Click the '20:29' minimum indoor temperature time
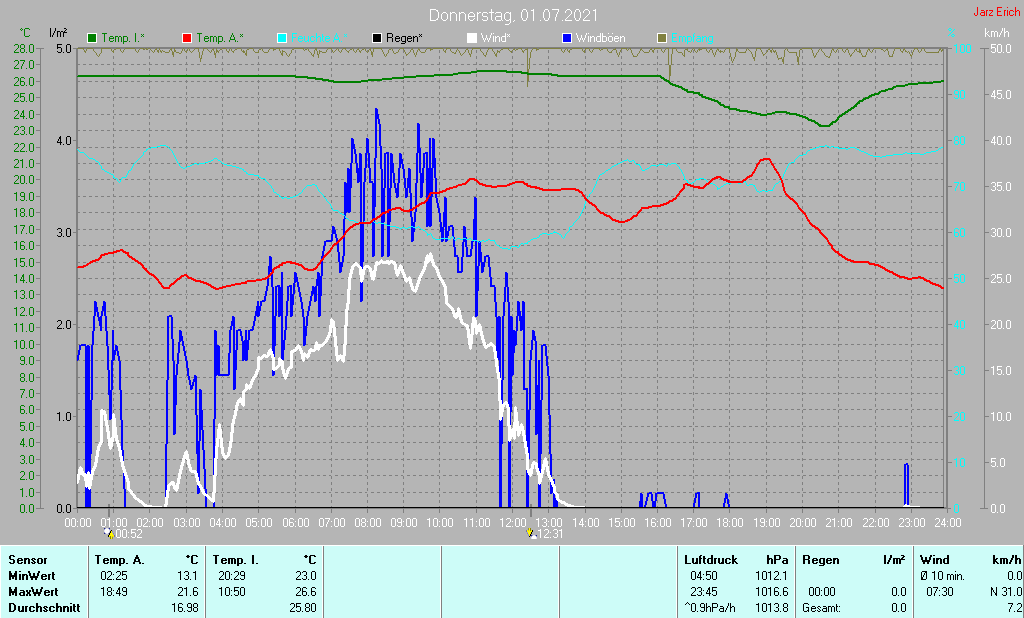This screenshot has width=1024, height=618. click(x=232, y=576)
